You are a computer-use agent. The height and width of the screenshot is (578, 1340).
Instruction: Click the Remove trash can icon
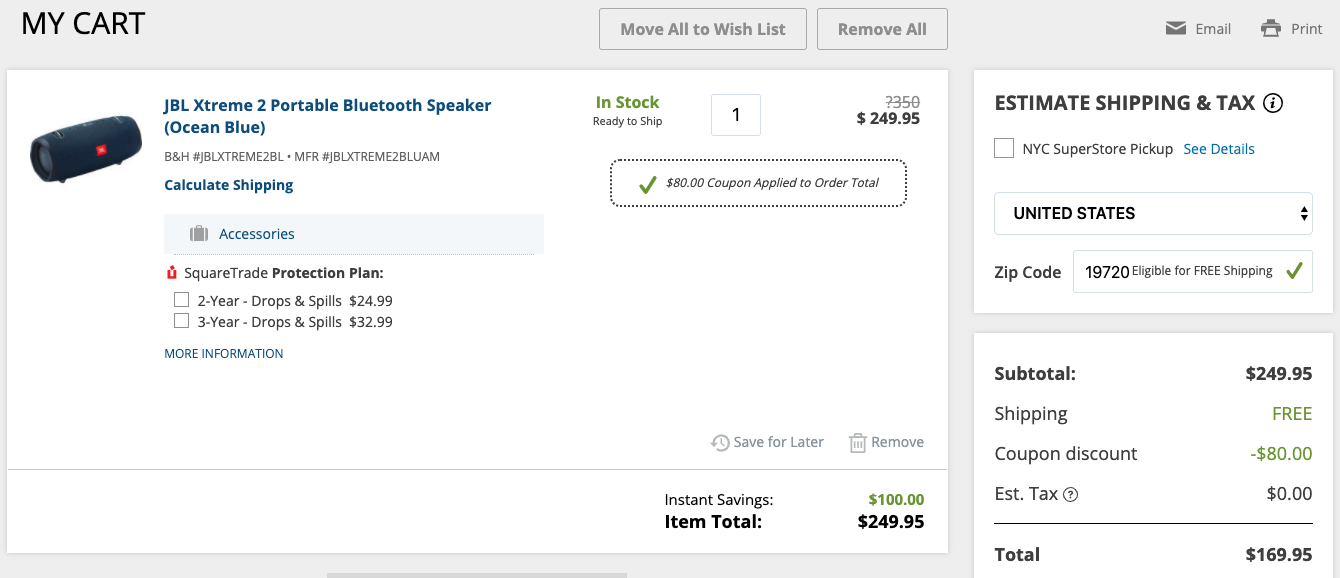pos(857,442)
